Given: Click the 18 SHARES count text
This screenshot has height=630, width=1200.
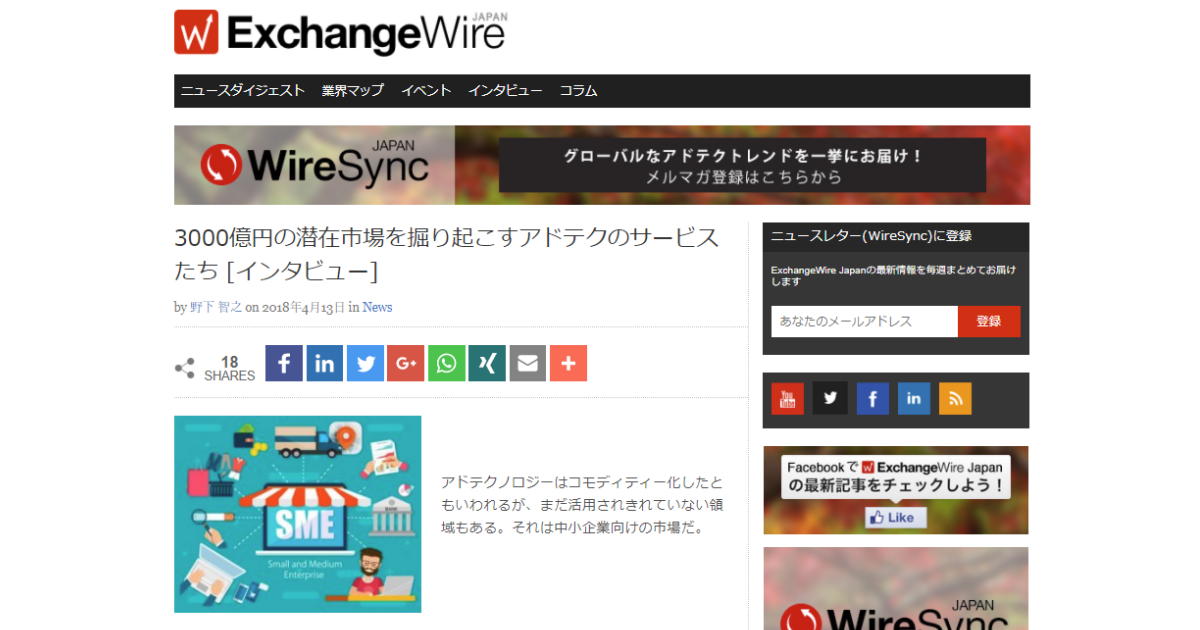Looking at the screenshot, I should click(x=229, y=368).
